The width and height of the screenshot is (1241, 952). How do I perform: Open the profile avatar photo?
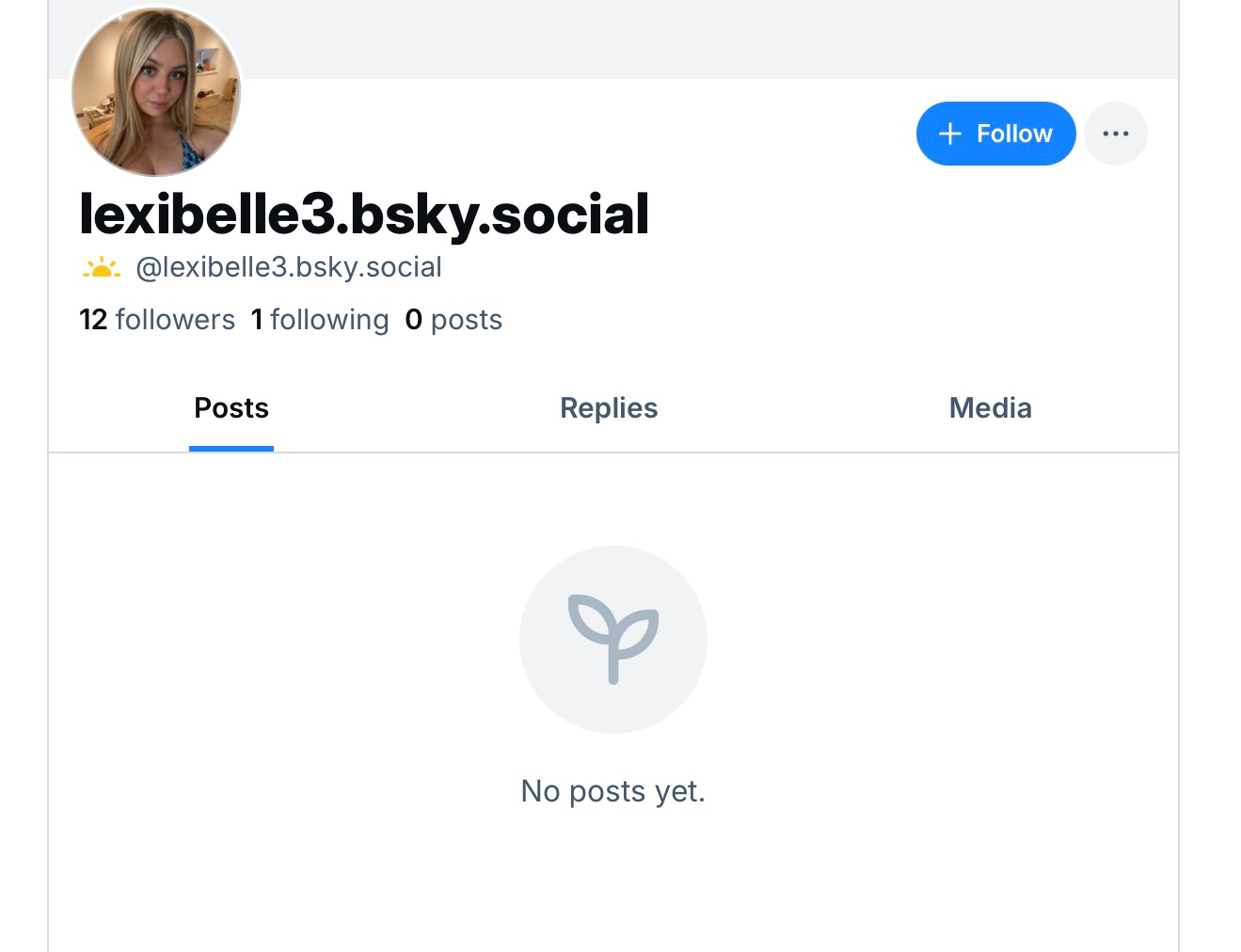(156, 92)
